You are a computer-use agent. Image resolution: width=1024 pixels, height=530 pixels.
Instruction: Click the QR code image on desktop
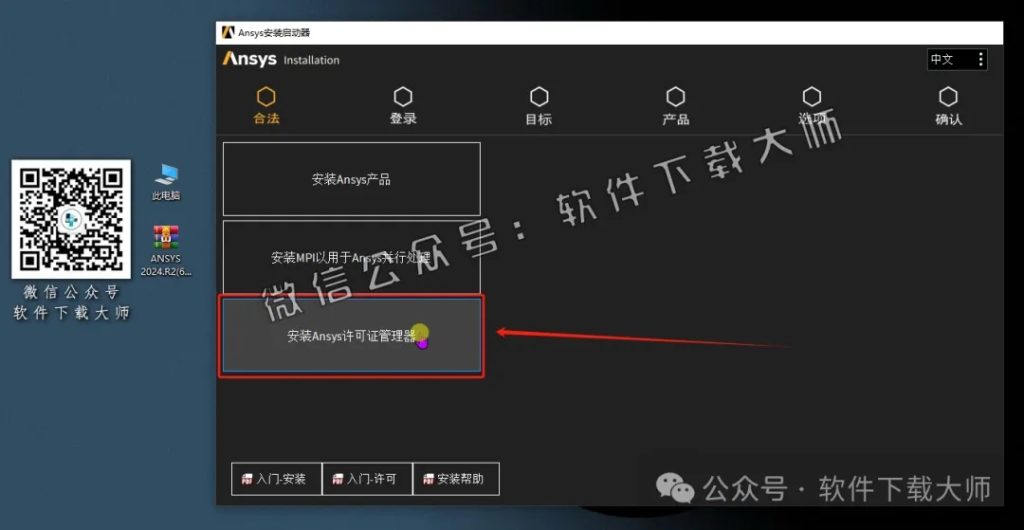(x=71, y=219)
